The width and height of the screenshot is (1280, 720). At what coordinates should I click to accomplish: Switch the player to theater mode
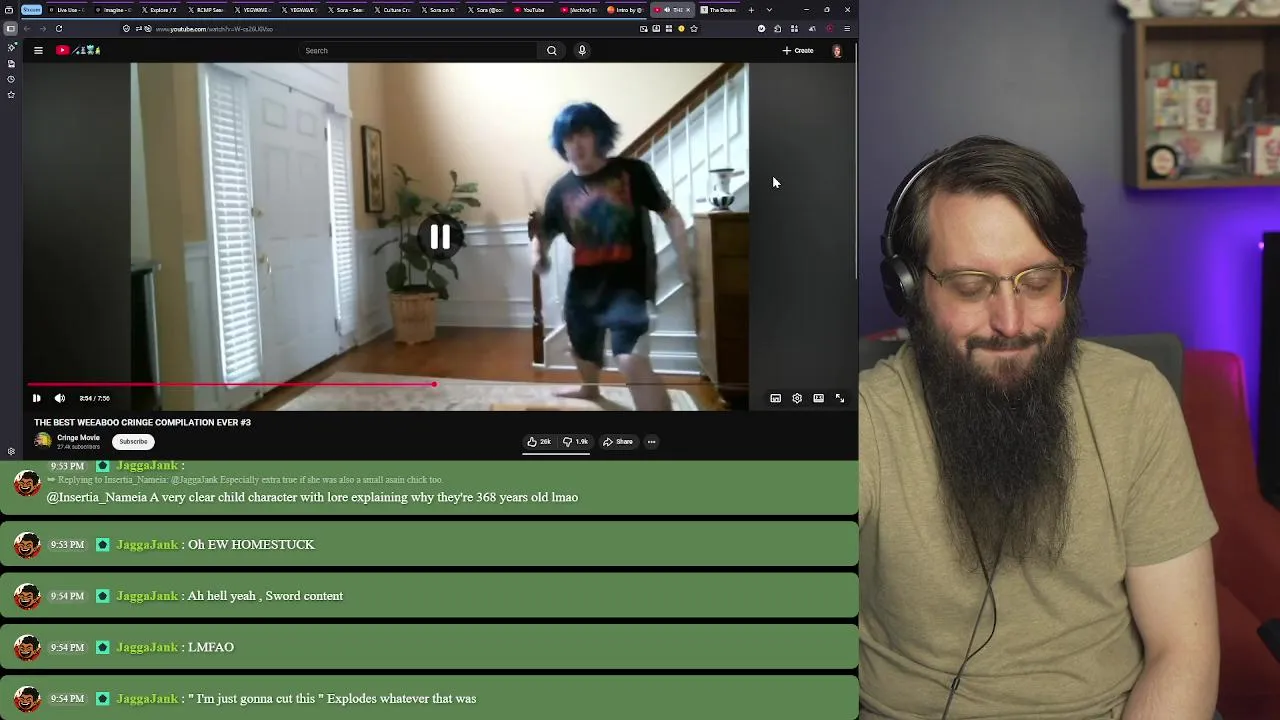pyautogui.click(x=818, y=398)
